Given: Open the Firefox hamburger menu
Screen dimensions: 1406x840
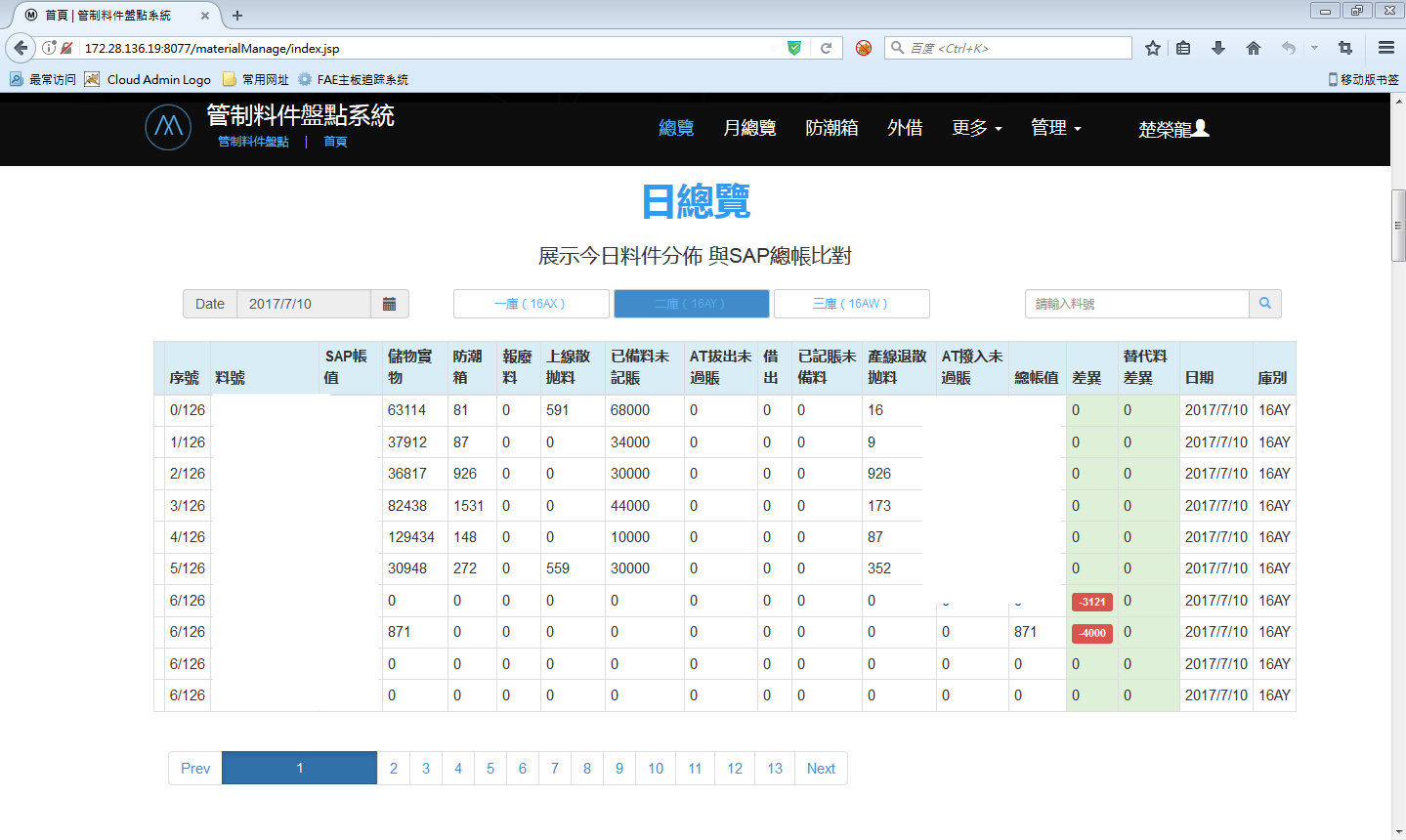Looking at the screenshot, I should point(1385,48).
